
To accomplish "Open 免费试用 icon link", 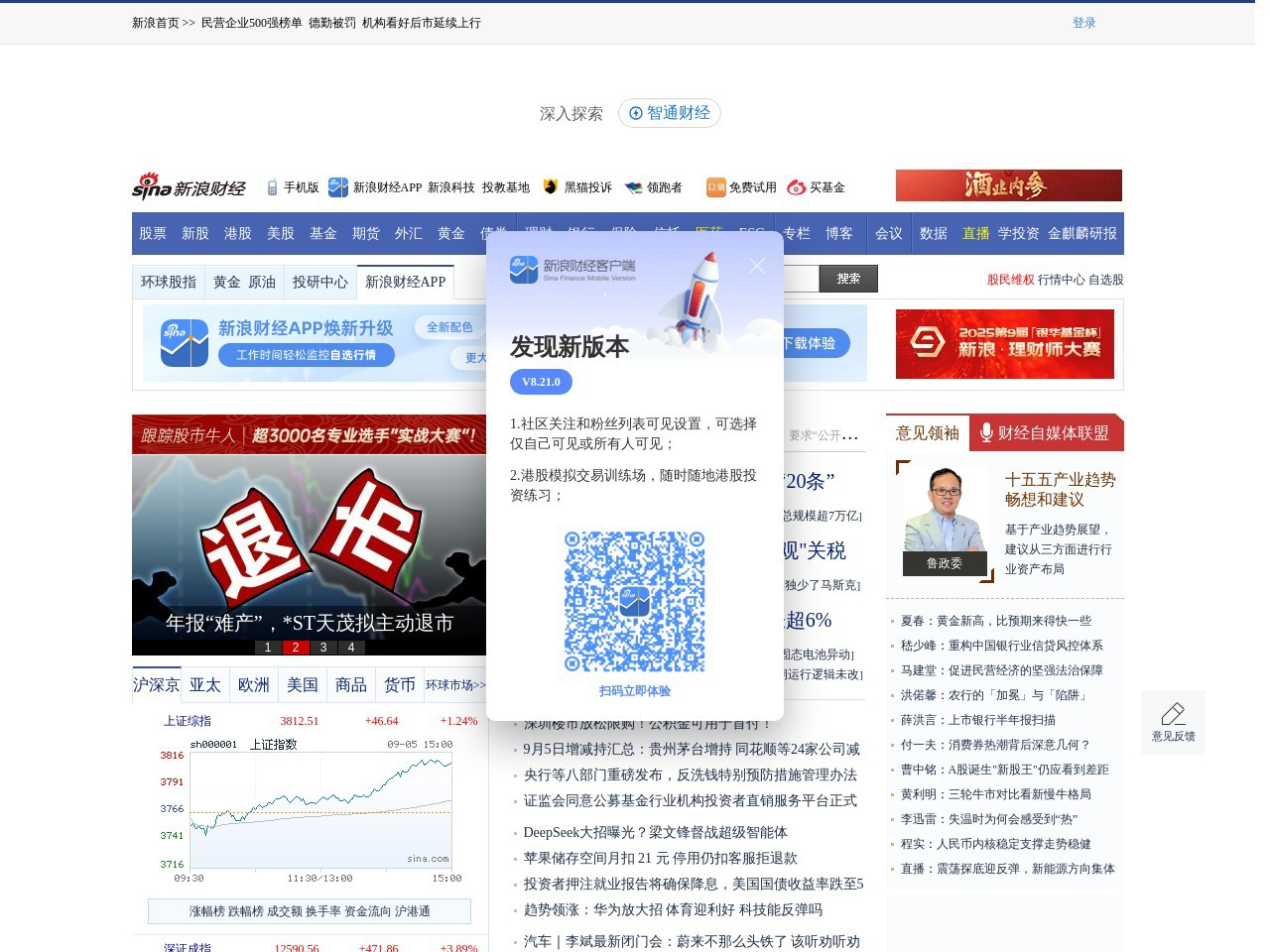I will pos(741,187).
